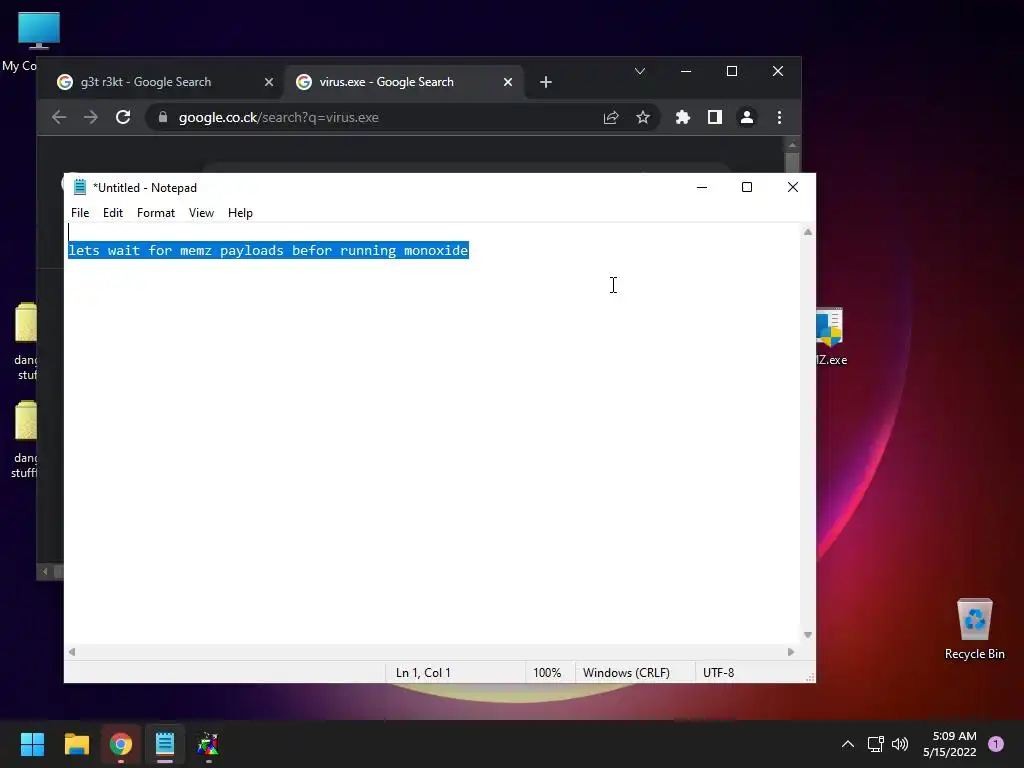This screenshot has height=768, width=1024.
Task: Reload the Chrome page
Action: (123, 118)
